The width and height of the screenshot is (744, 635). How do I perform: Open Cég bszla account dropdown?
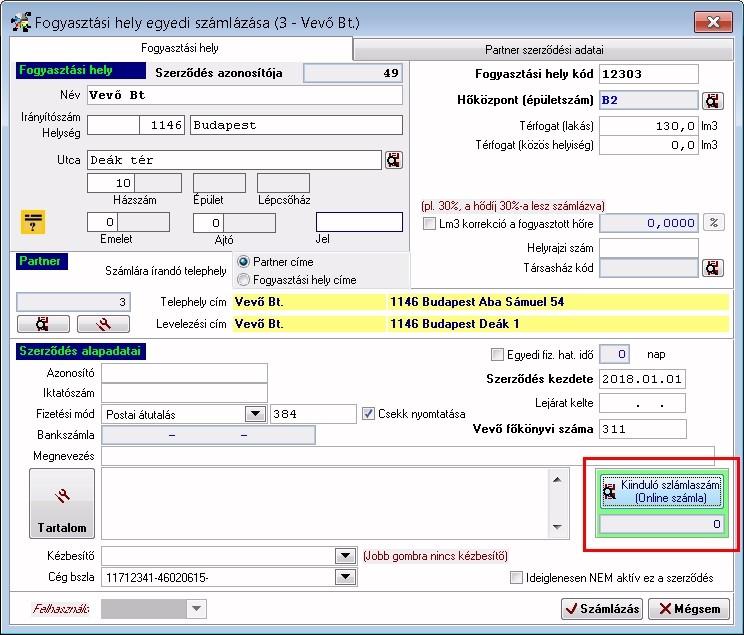[x=345, y=577]
